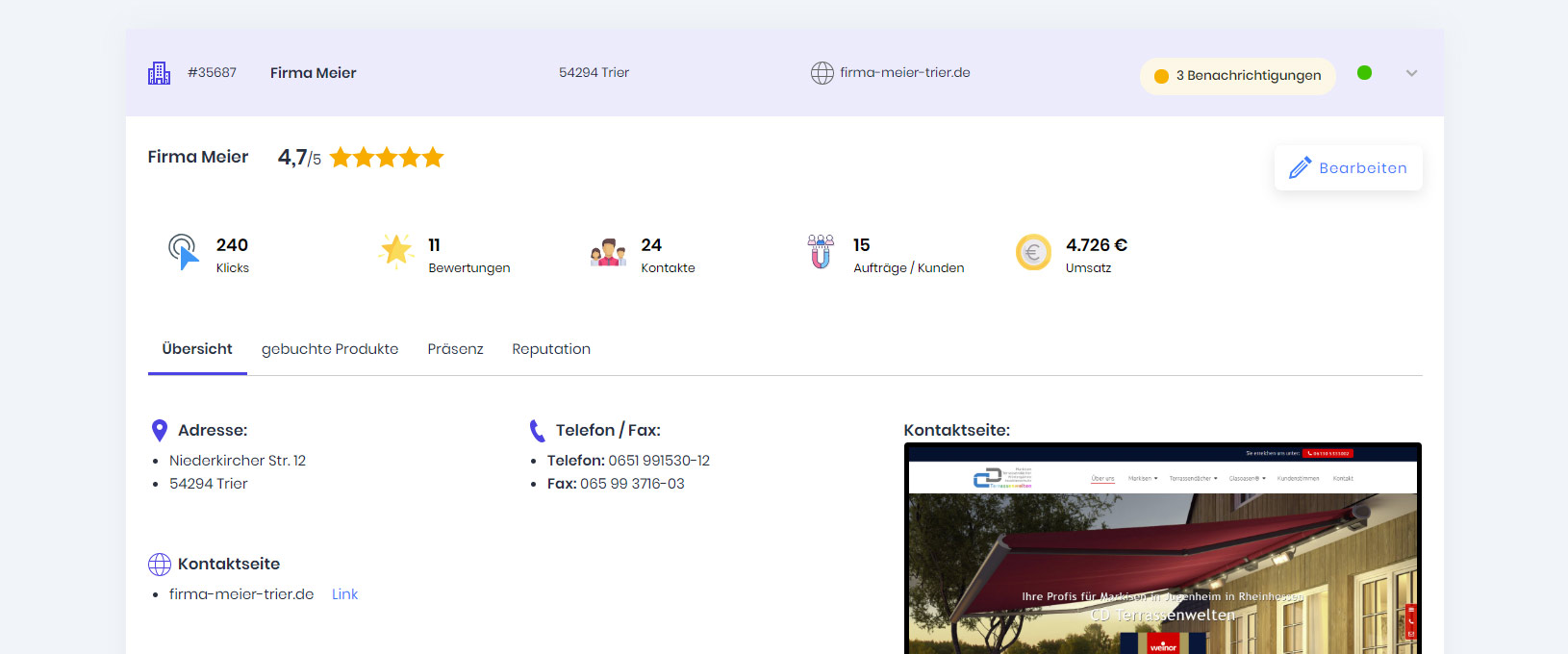Click the address list entry 54294 Trier
This screenshot has width=1568, height=654.
pyautogui.click(x=209, y=484)
